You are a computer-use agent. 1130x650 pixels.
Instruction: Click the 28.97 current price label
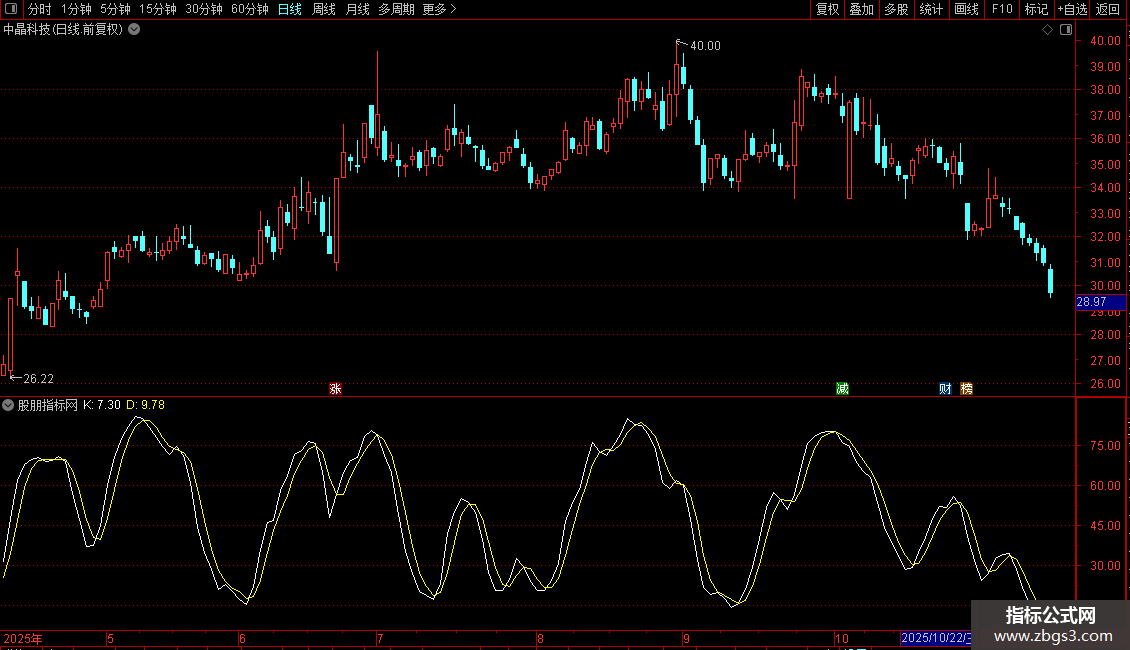pyautogui.click(x=1091, y=302)
